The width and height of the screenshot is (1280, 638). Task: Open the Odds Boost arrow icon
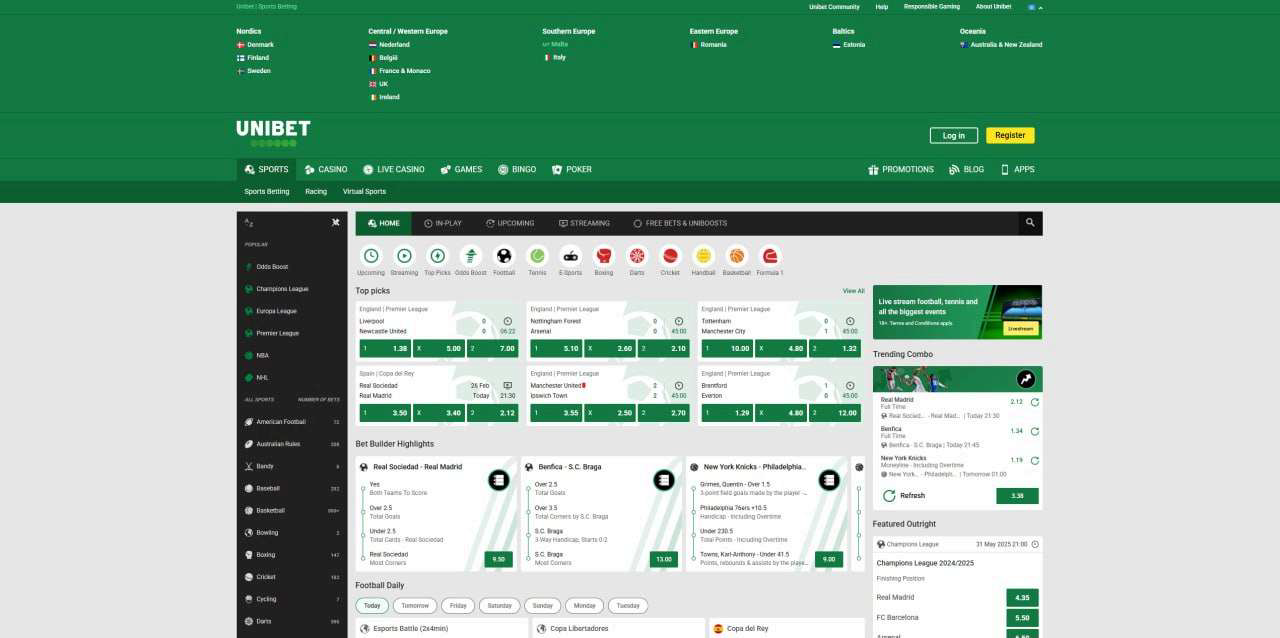(x=471, y=256)
